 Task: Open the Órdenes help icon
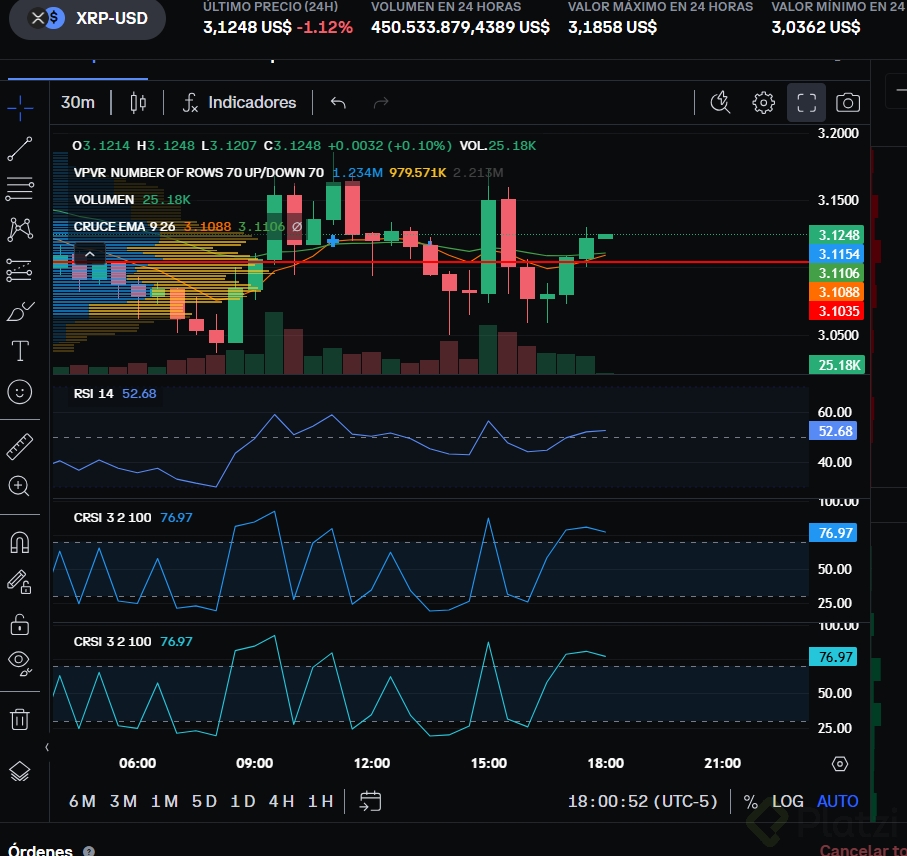[x=89, y=851]
